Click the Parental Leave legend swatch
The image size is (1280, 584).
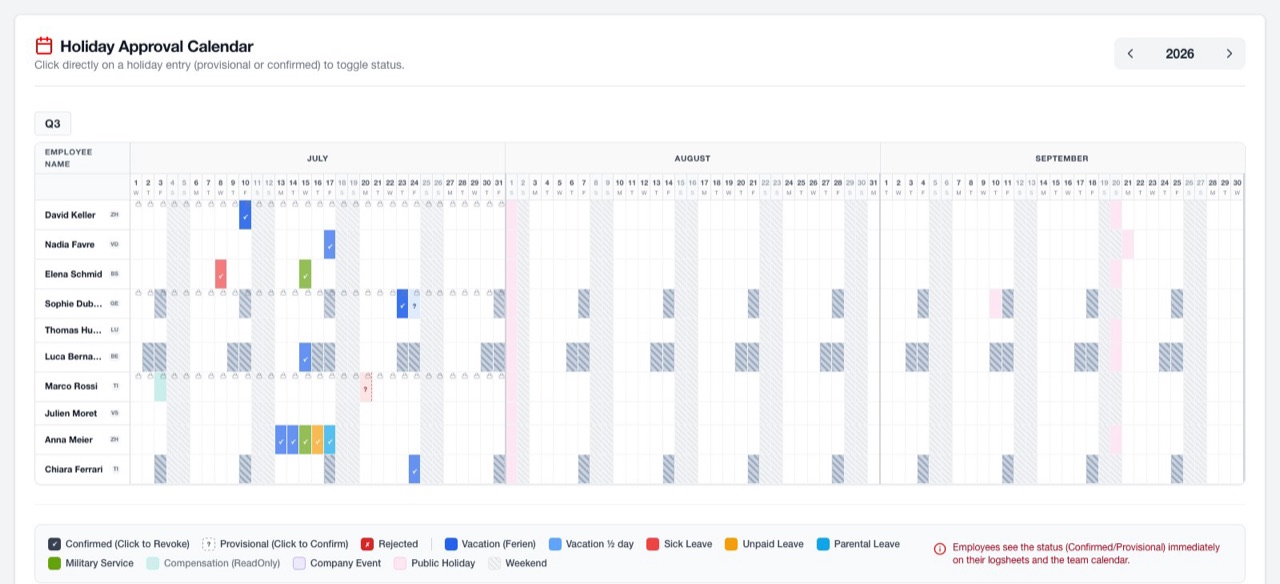tap(823, 544)
